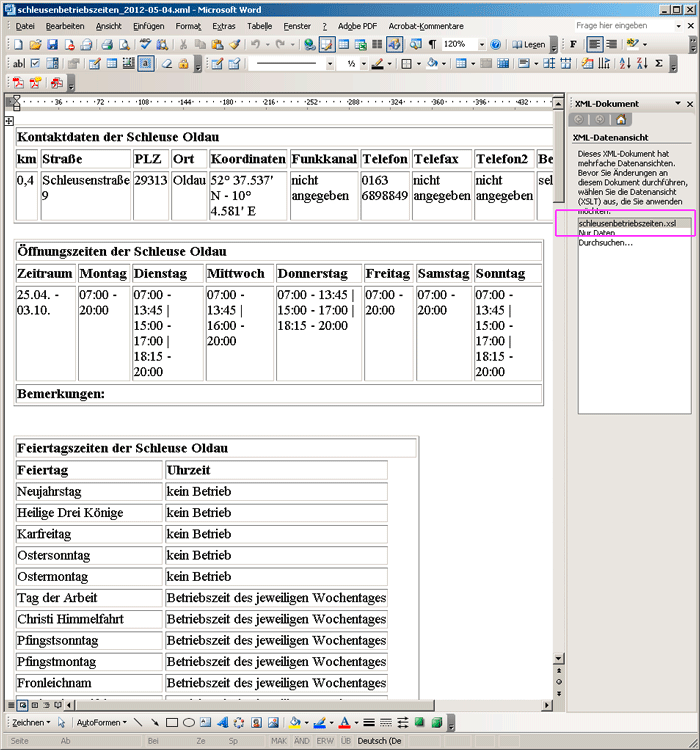
Task: Open the Adobe PDF menu
Action: (357, 26)
